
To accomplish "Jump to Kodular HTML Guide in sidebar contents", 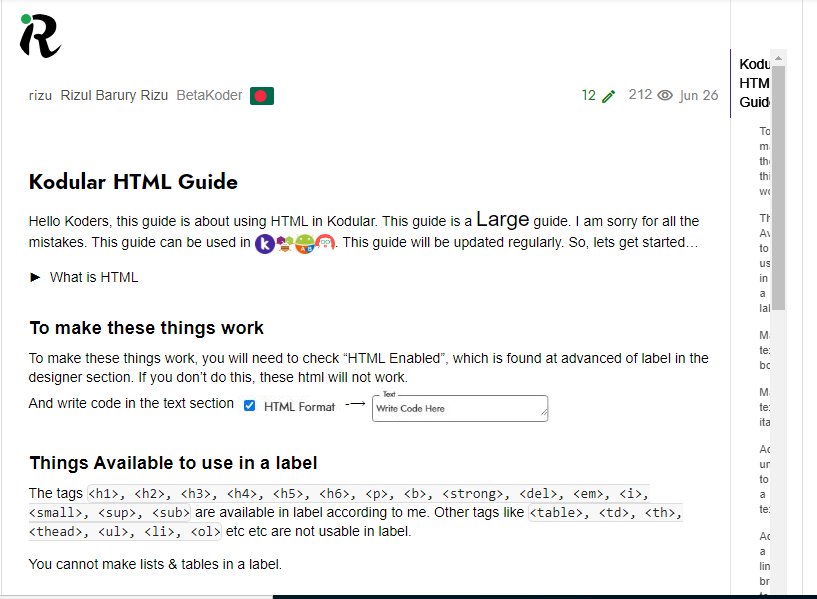I will point(754,83).
